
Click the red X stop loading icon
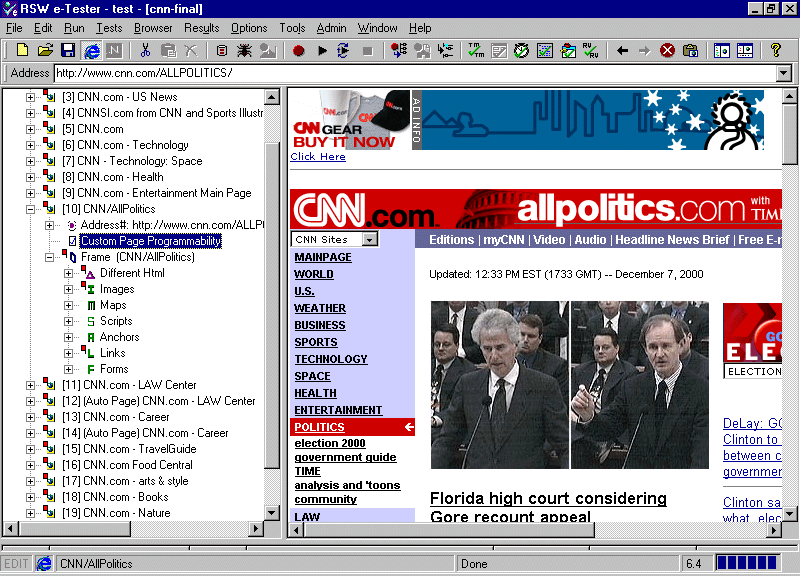[667, 50]
